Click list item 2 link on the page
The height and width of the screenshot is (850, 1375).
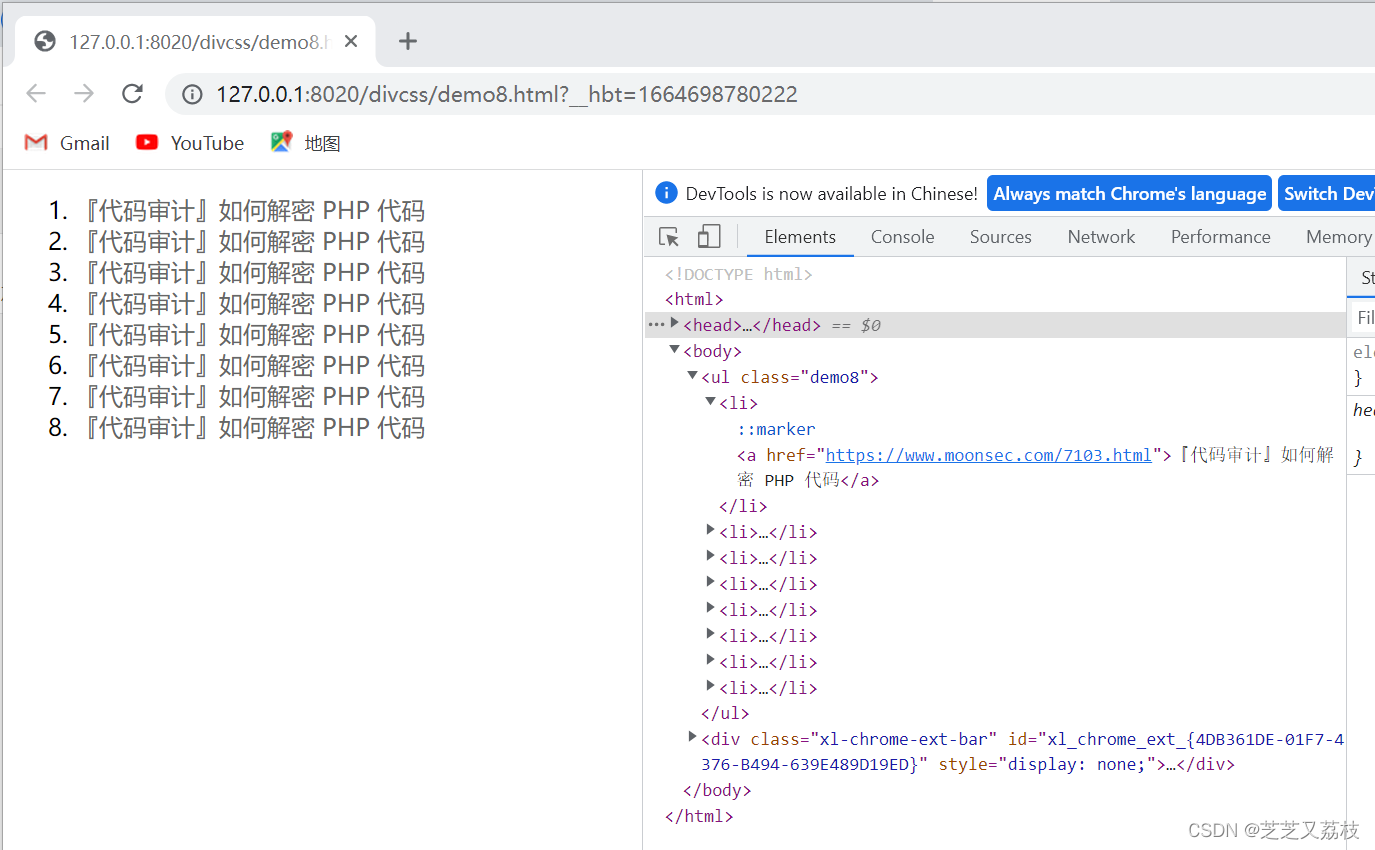(x=252, y=242)
